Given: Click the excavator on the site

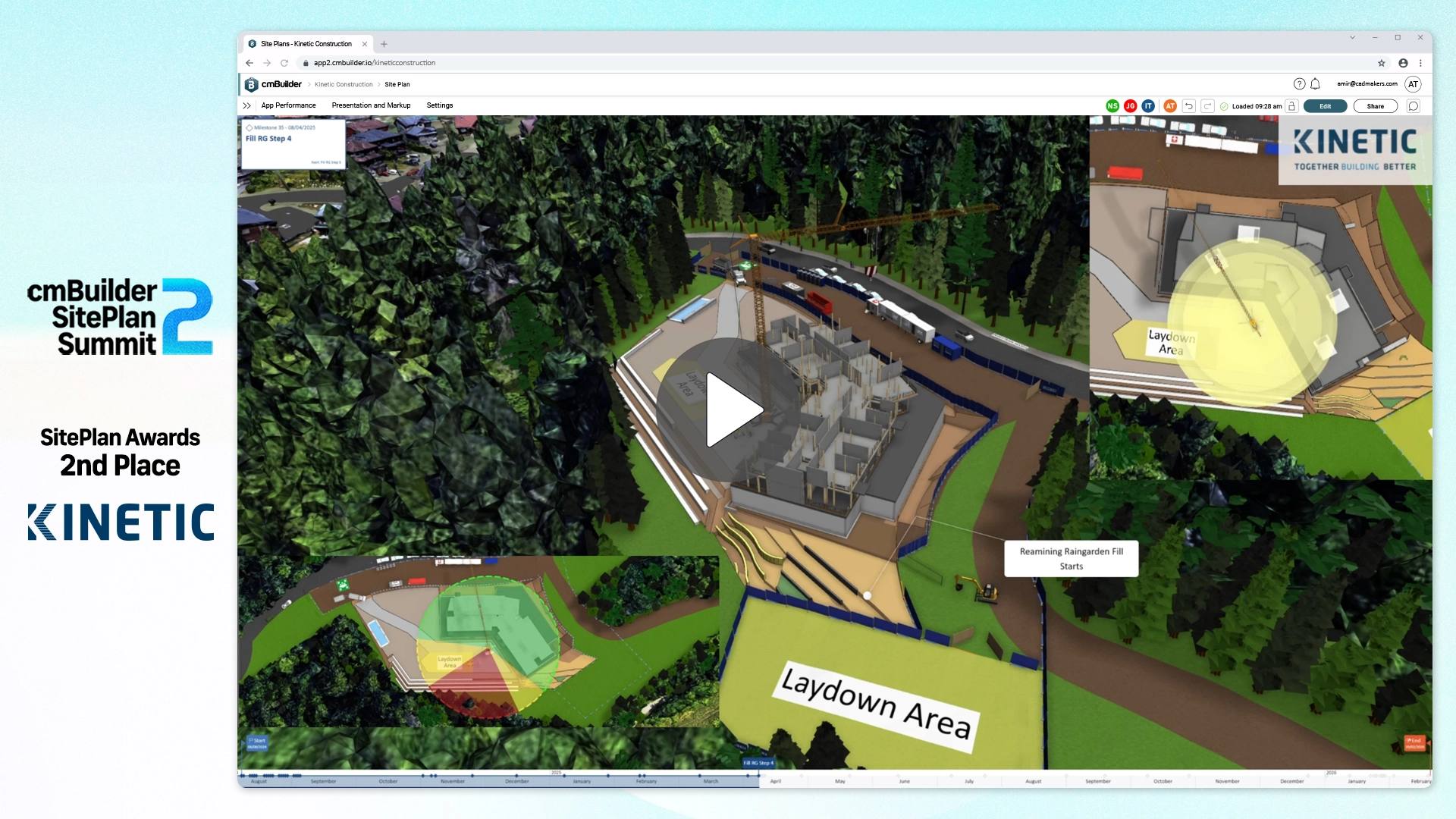Looking at the screenshot, I should pyautogui.click(x=978, y=588).
